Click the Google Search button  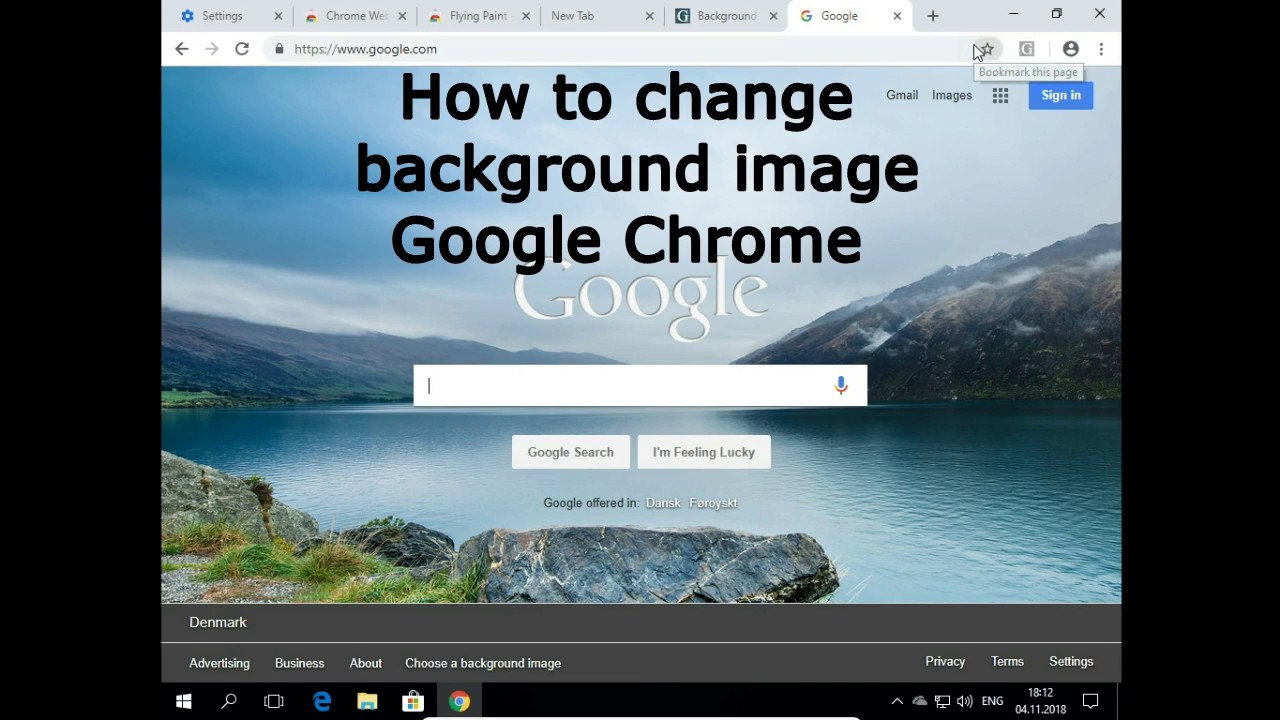point(571,452)
